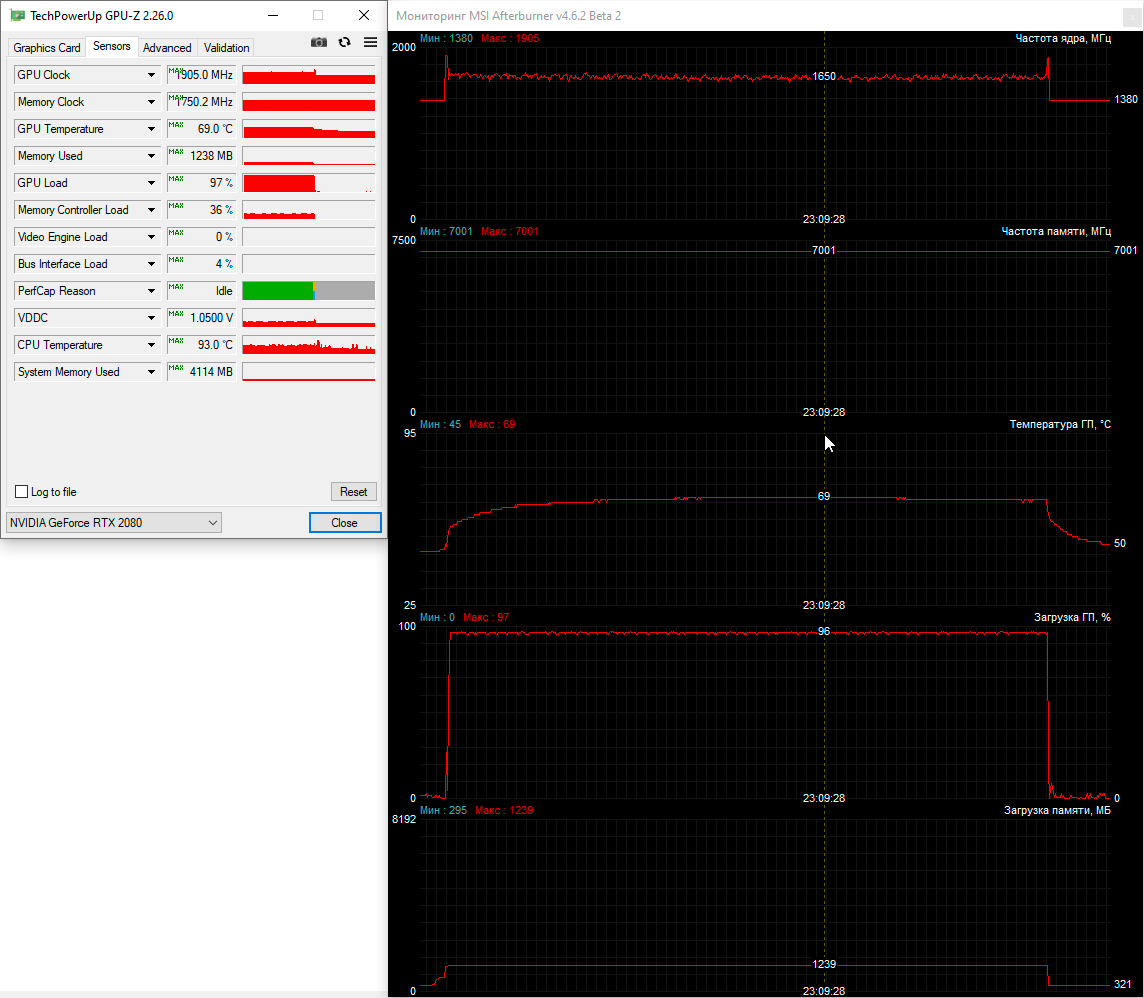1144x998 pixels.
Task: Open the Memory Clock sensor dropdown
Action: (x=151, y=102)
